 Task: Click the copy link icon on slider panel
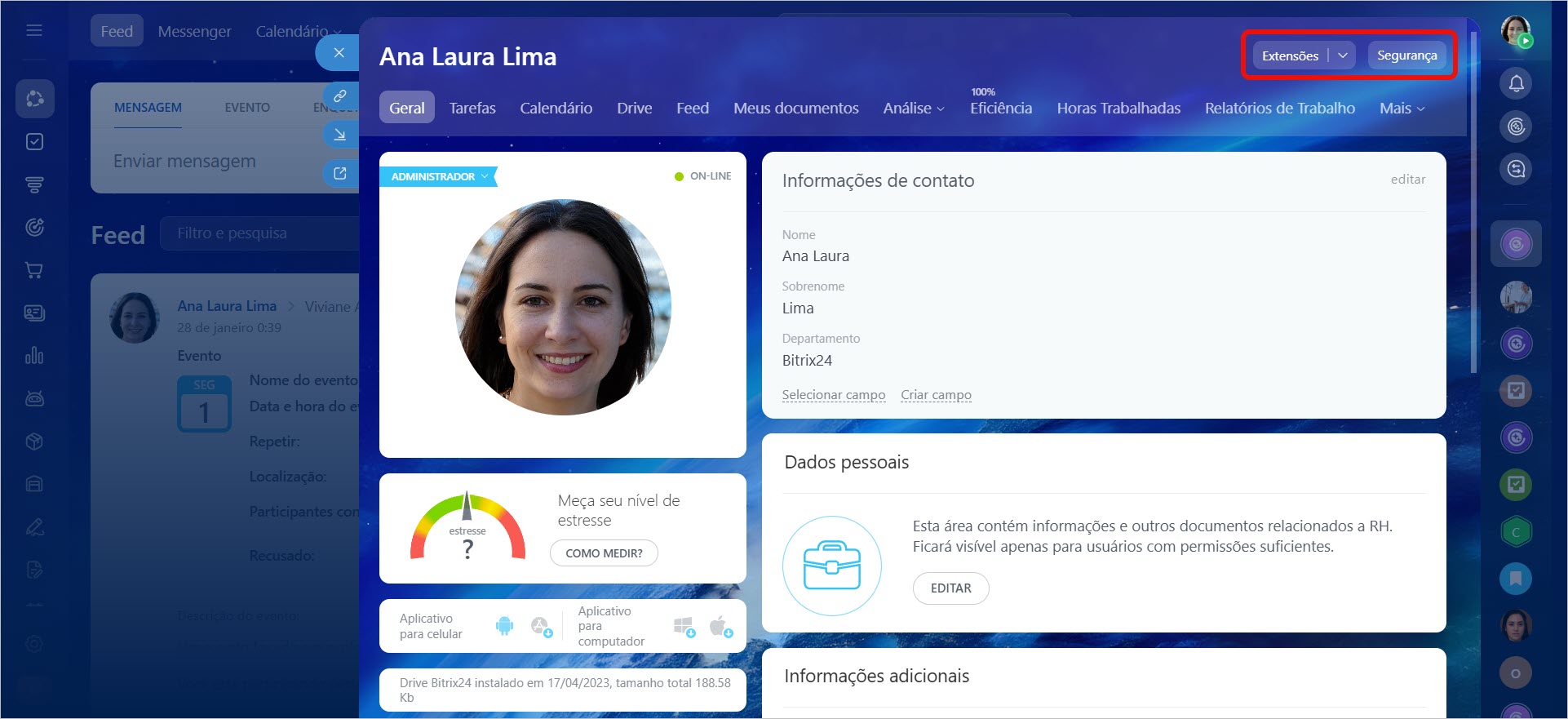tap(340, 95)
